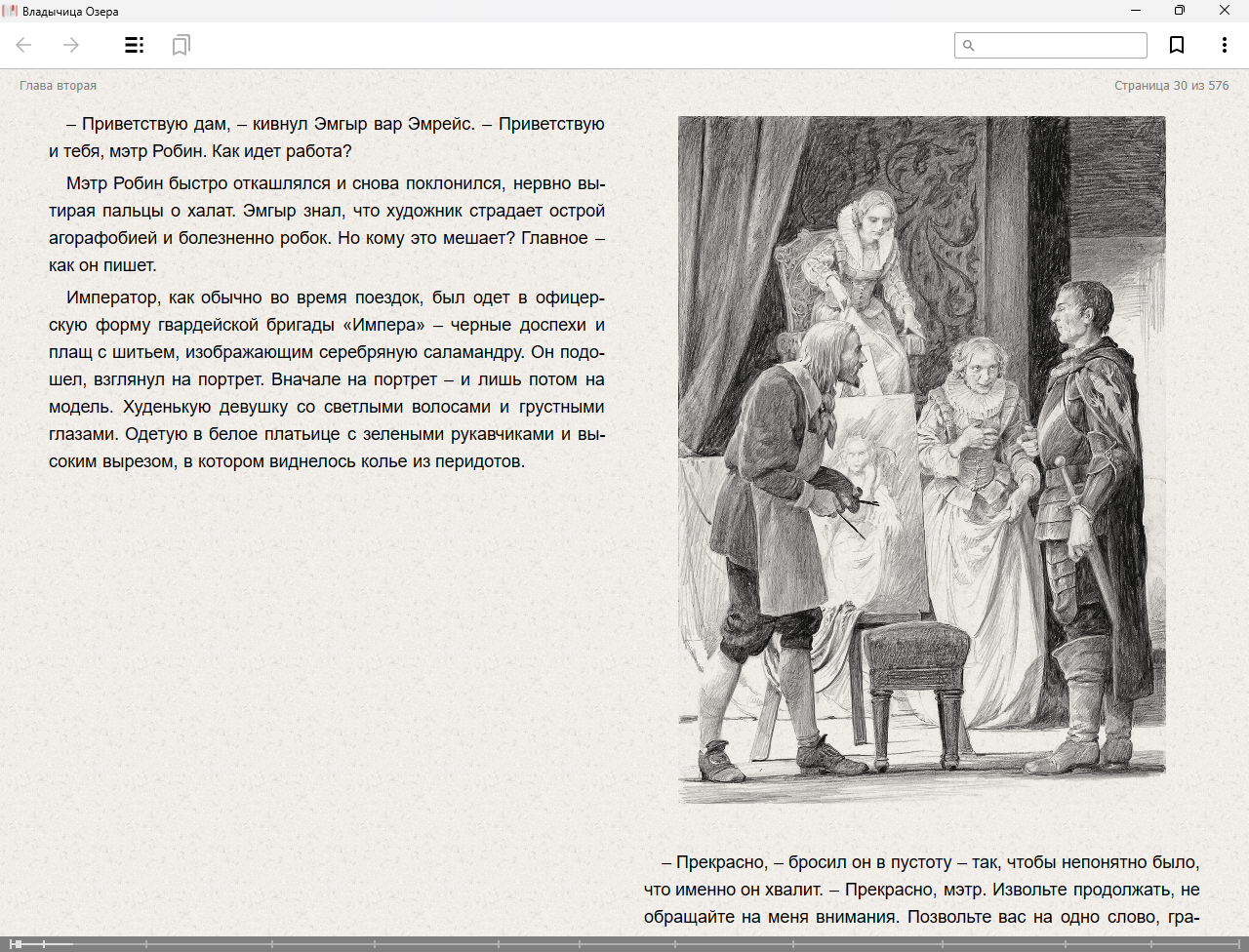Click the paragraph starting 'Император, как обычно'

(x=327, y=379)
